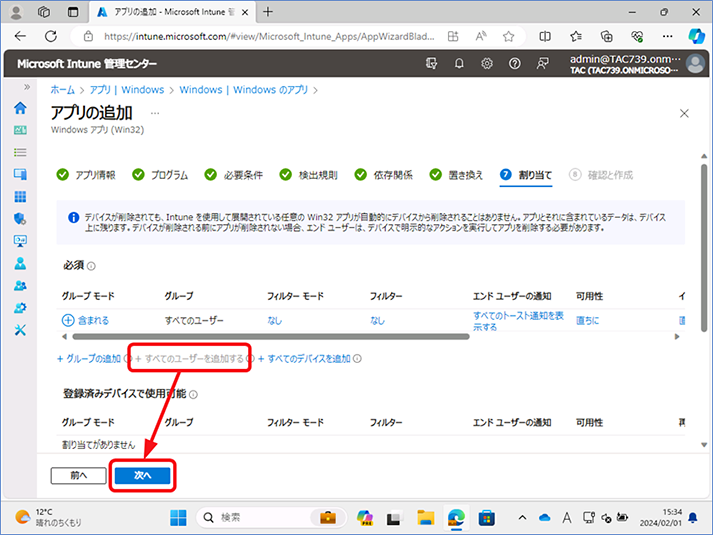Open the Dashboard icon in the sidebar
Screen dimensions: 713x535
20,130
